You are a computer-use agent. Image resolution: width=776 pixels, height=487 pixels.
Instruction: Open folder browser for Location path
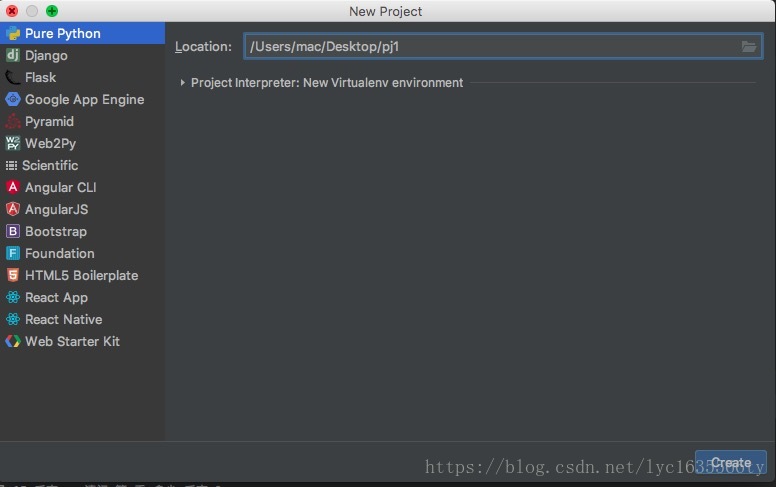tap(749, 47)
